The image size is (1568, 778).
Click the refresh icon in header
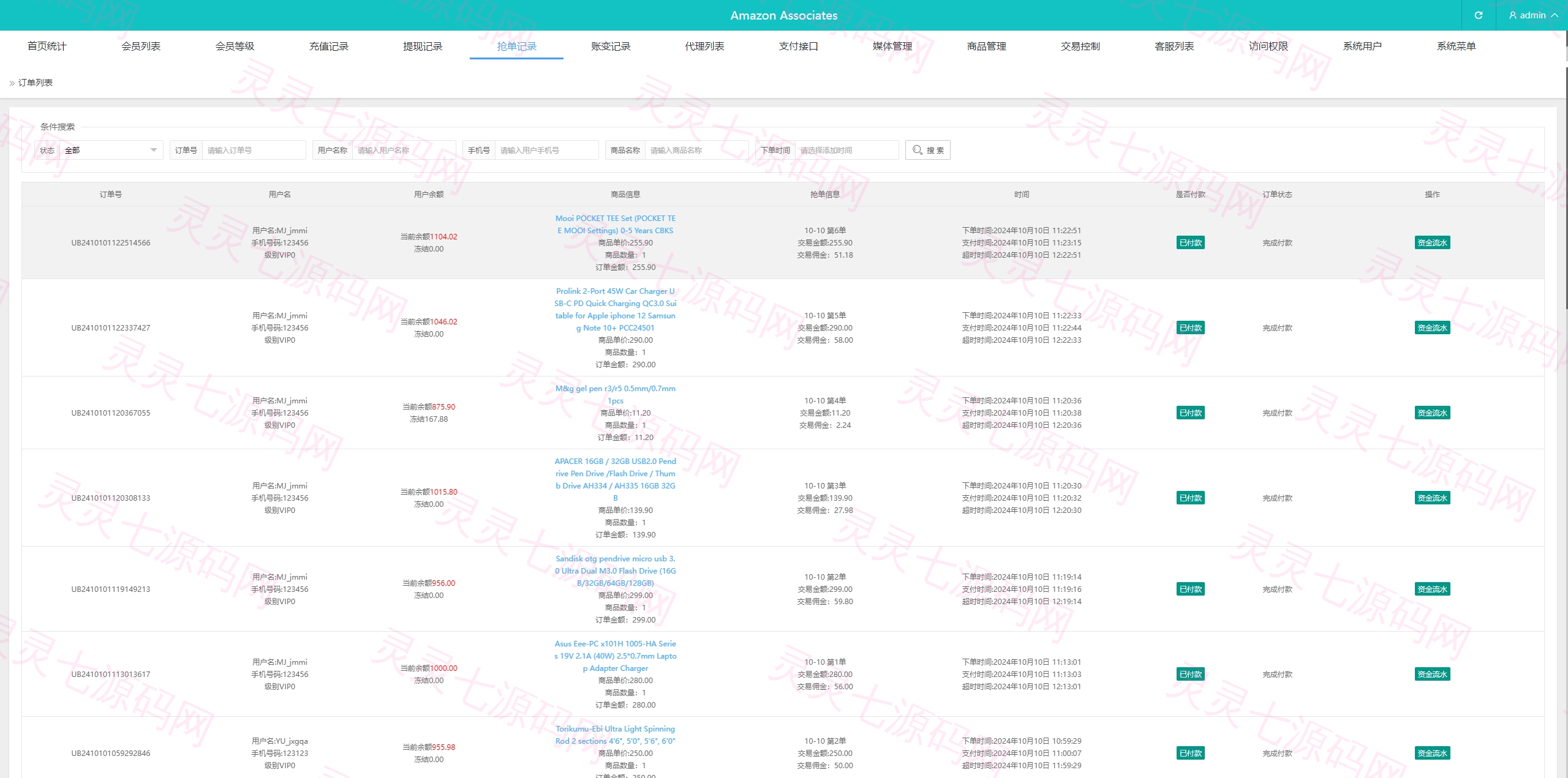(x=1478, y=15)
